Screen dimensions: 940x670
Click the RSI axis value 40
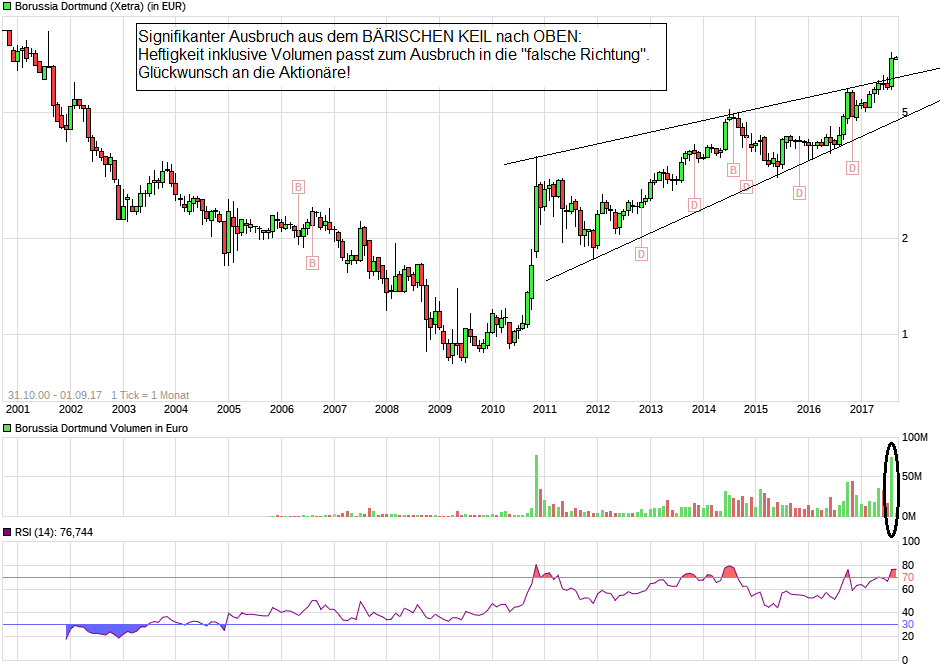(x=908, y=612)
